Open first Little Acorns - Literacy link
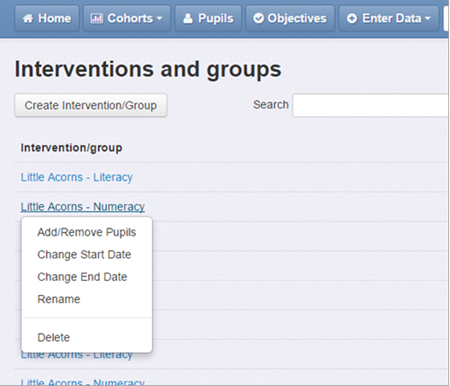The image size is (450, 386). 77,177
